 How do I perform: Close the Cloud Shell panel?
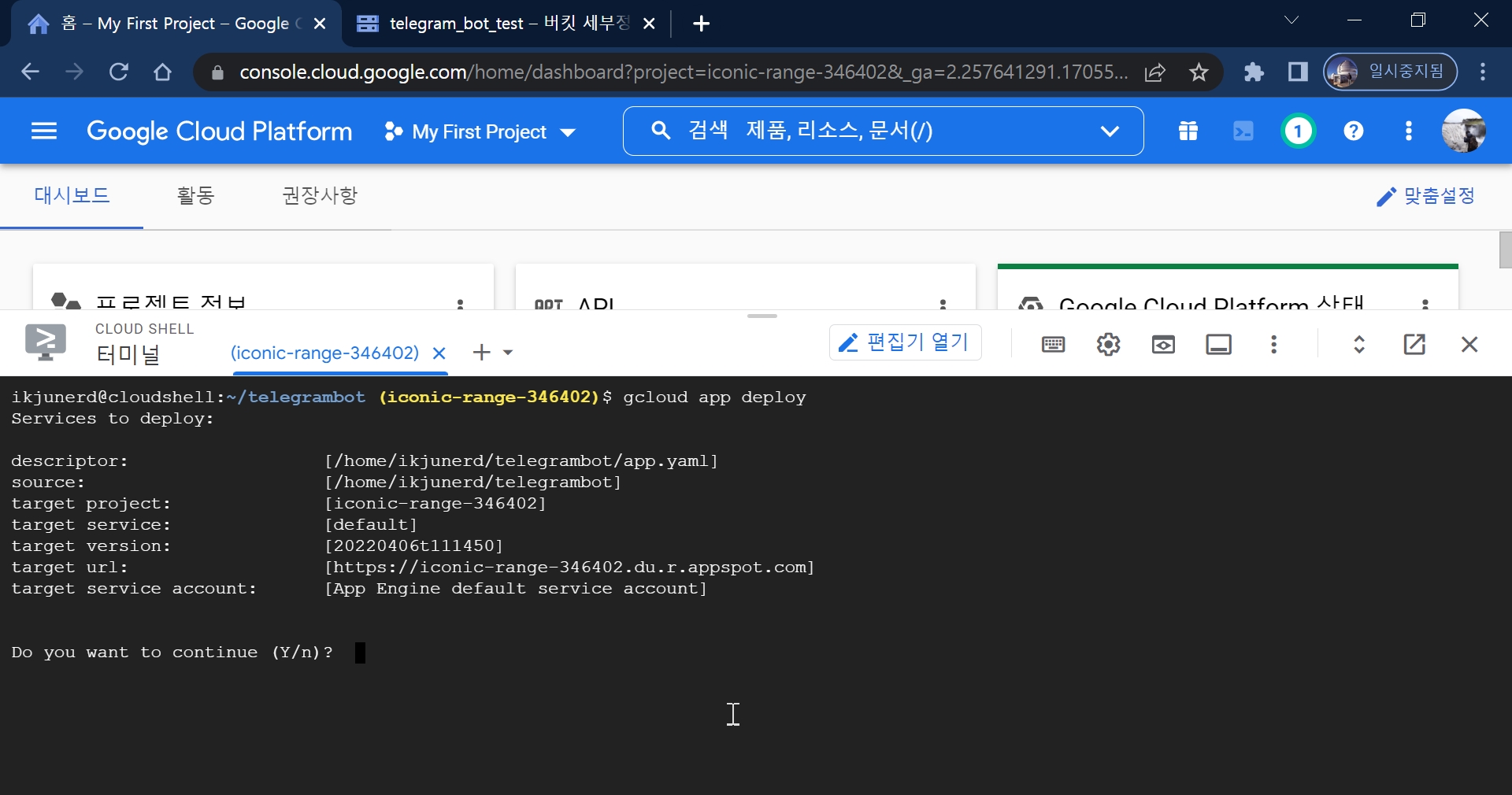(1469, 344)
